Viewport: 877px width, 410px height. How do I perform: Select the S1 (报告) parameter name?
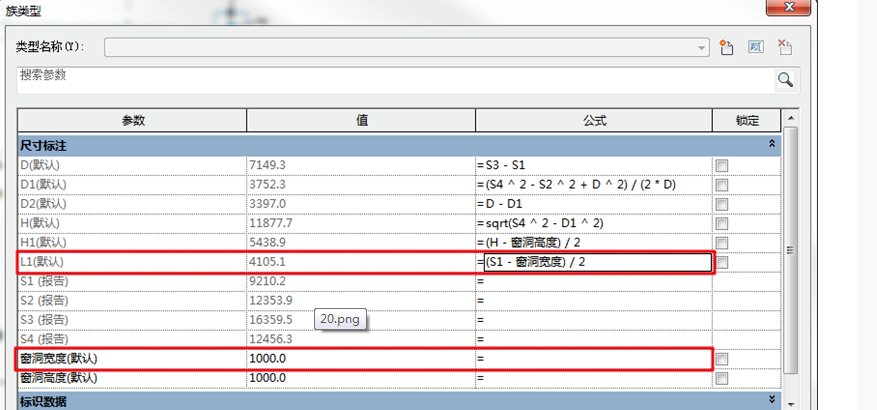[44, 281]
